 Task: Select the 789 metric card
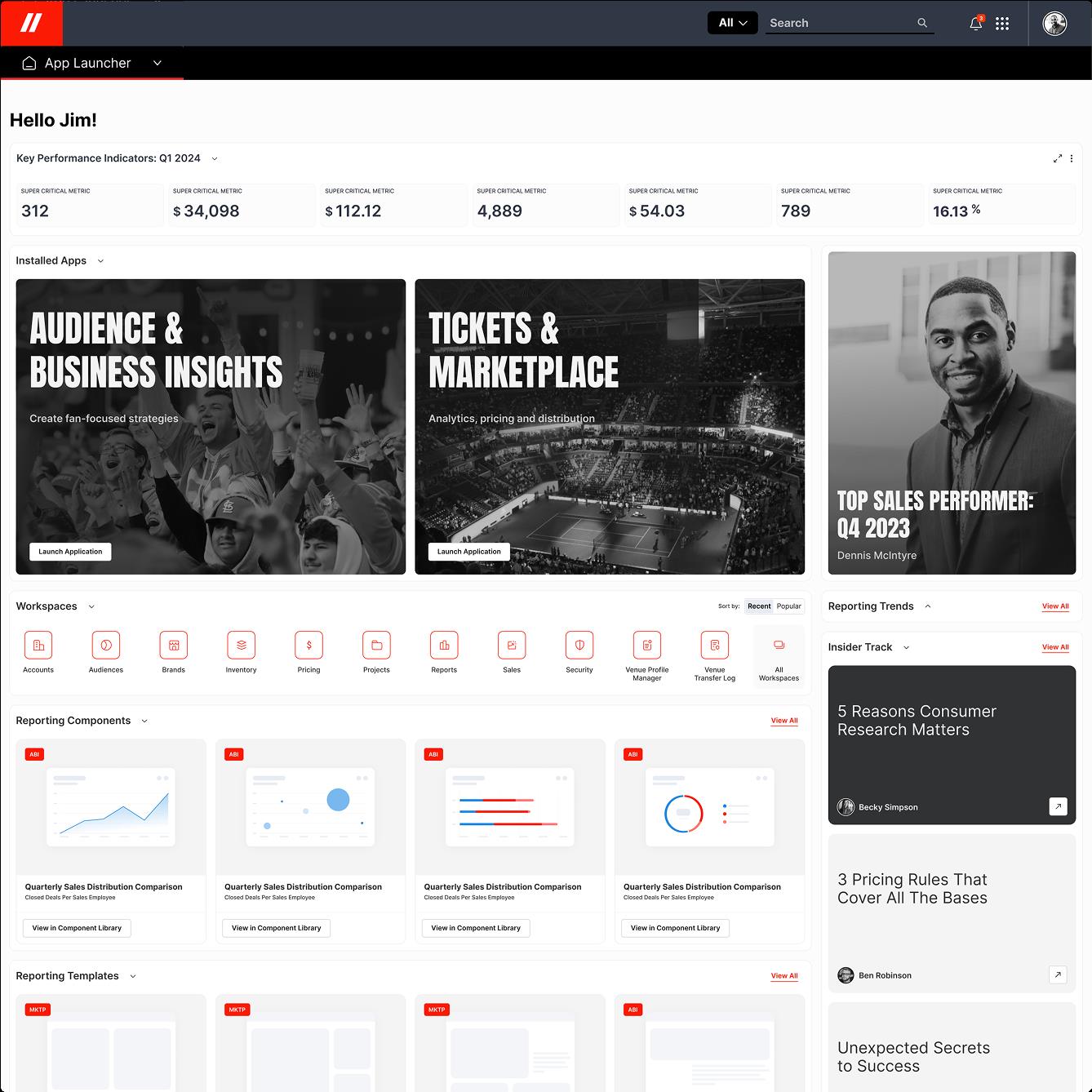pyautogui.click(x=850, y=204)
